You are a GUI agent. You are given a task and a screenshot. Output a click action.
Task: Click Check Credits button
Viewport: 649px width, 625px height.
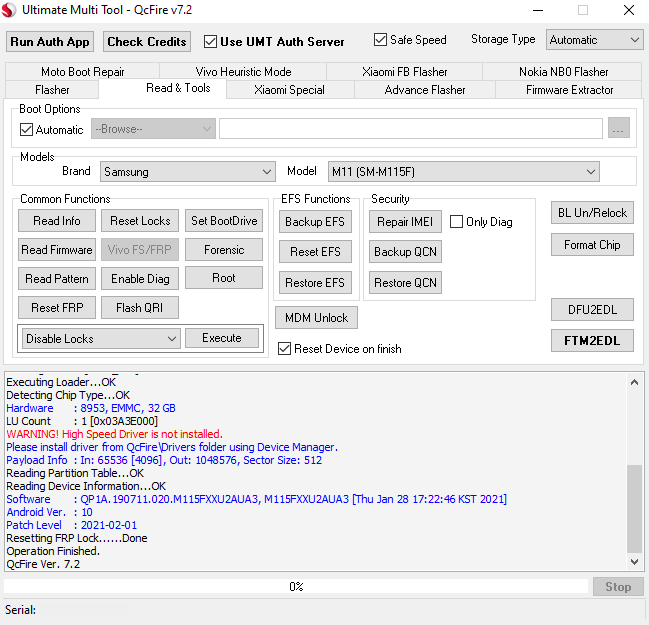(x=147, y=42)
